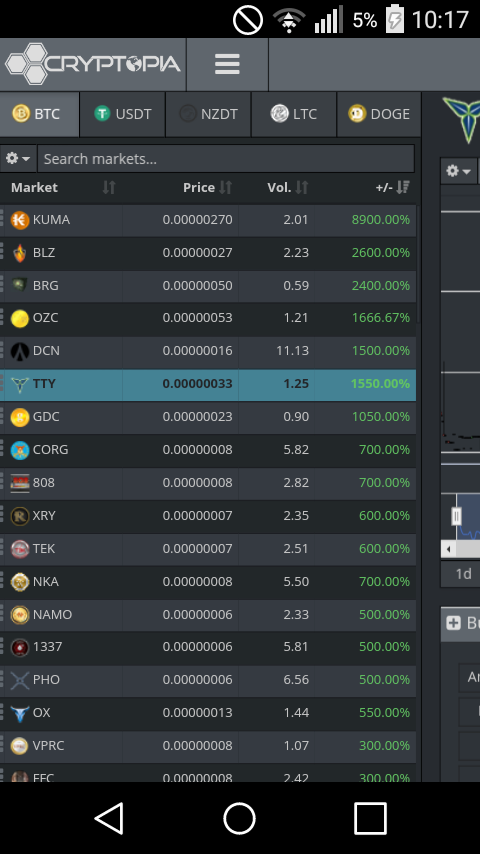Select the PHO coin icon
480x854 pixels.
tap(20, 680)
